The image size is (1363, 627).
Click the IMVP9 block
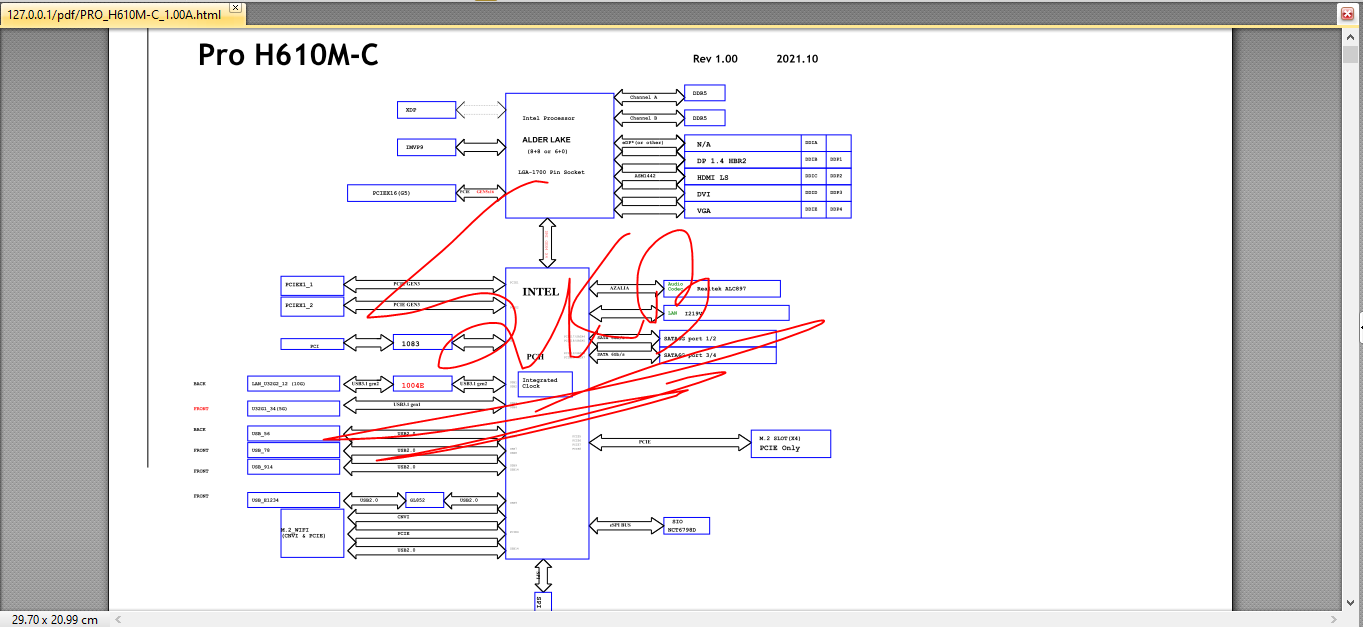426,147
